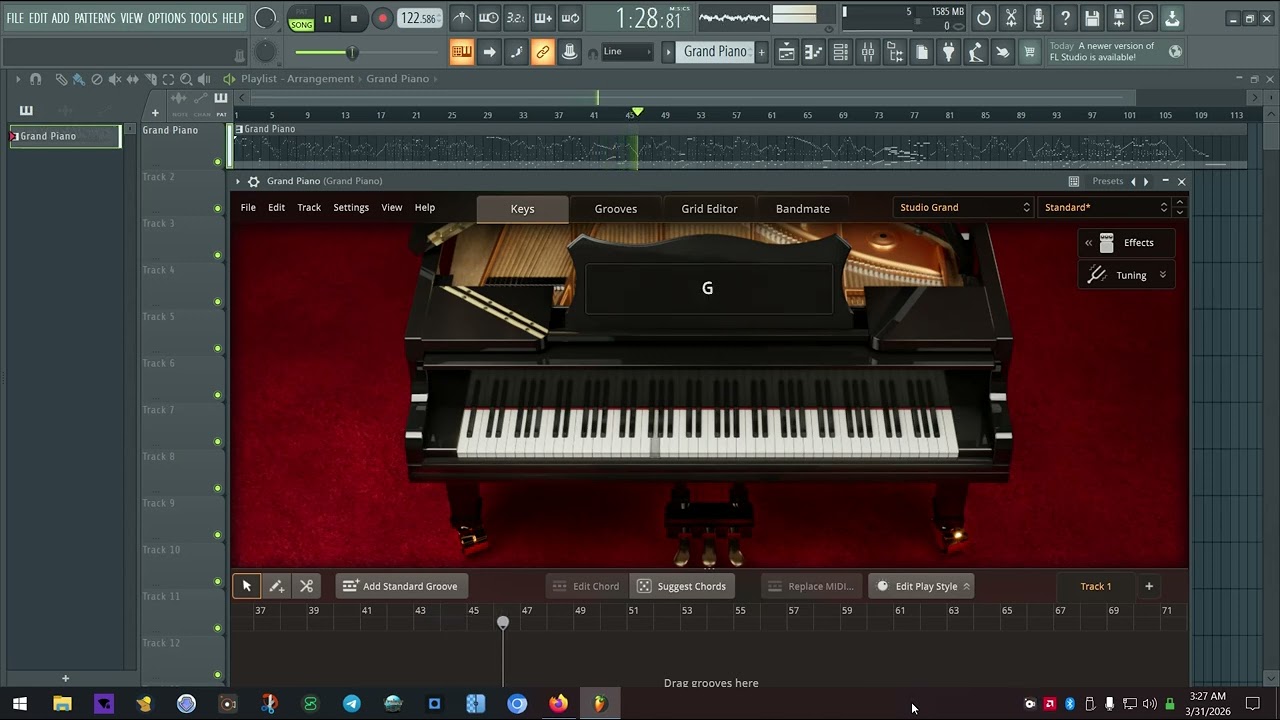Open the Piano roll view icon
This screenshot has width=1280, height=720.
(814, 52)
